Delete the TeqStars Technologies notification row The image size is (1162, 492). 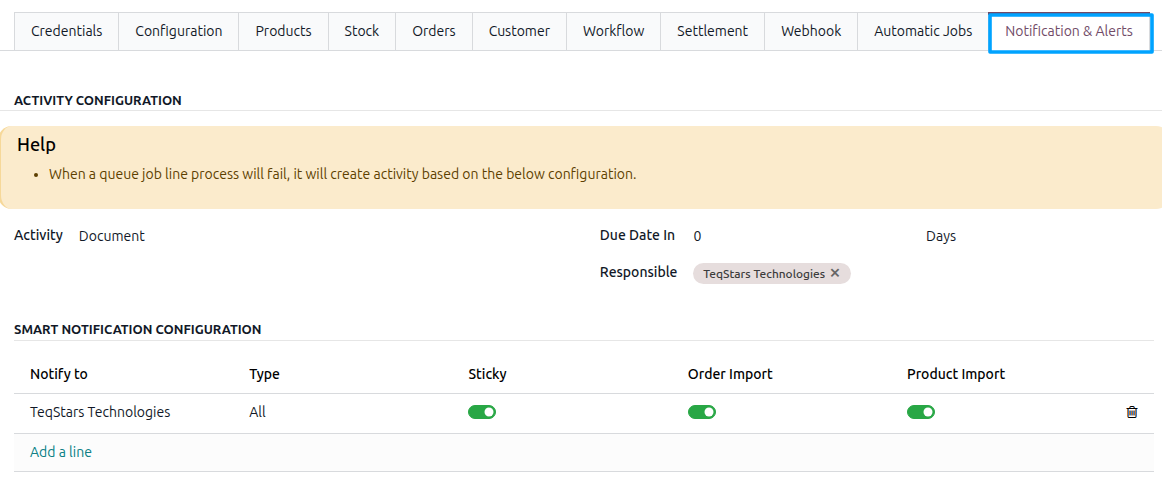pyautogui.click(x=1132, y=413)
